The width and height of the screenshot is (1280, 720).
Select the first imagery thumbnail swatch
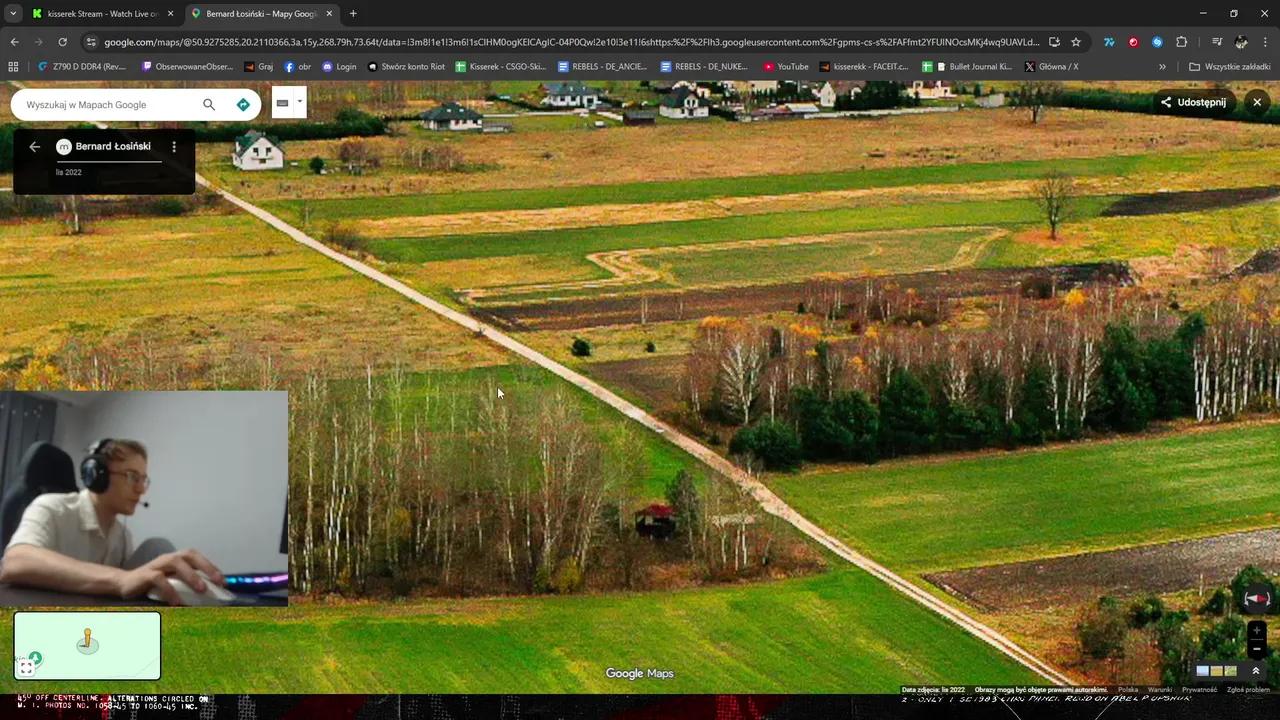(1202, 671)
